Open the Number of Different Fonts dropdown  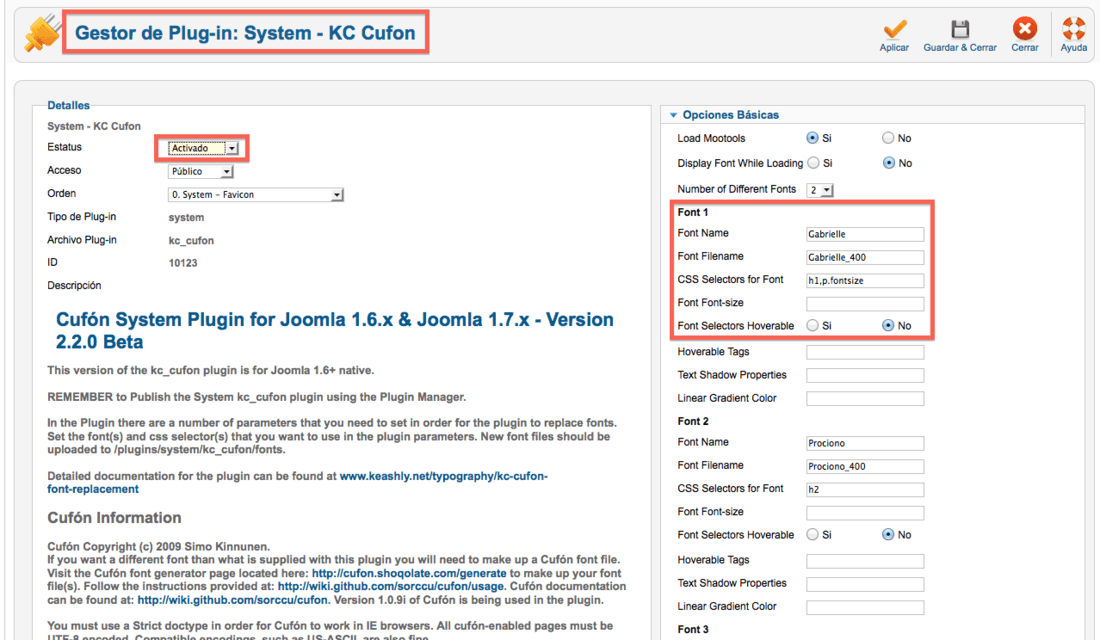pyautogui.click(x=819, y=189)
